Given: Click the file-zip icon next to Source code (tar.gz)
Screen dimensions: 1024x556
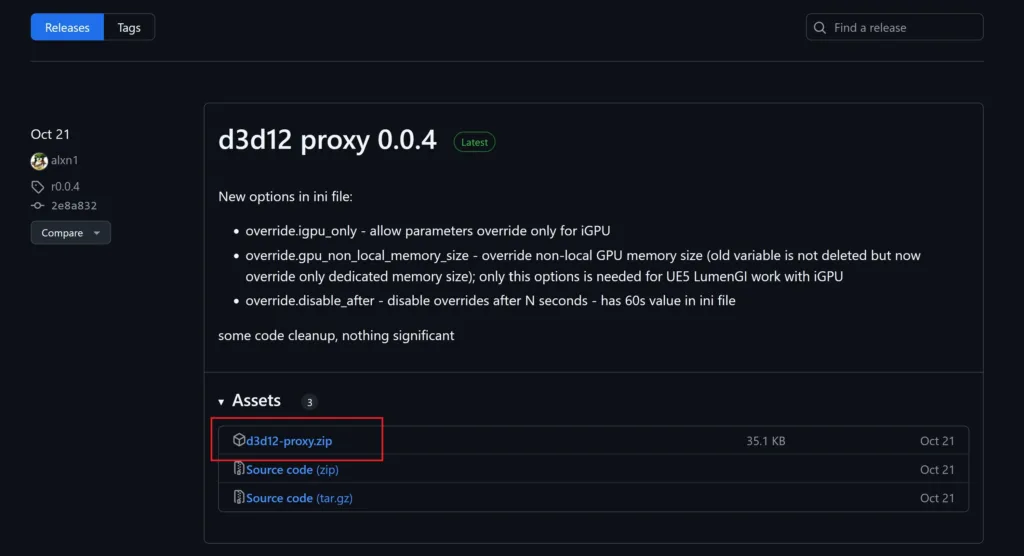Looking at the screenshot, I should pyautogui.click(x=239, y=497).
